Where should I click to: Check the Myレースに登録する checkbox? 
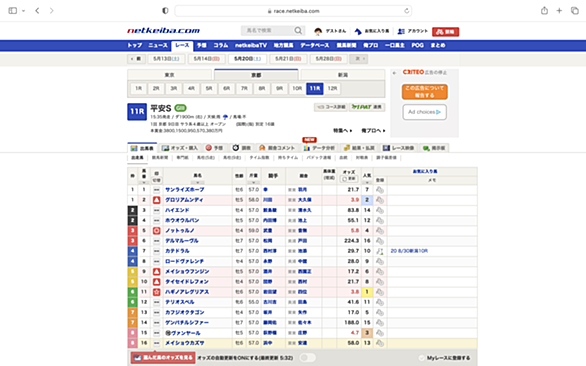click(x=422, y=358)
